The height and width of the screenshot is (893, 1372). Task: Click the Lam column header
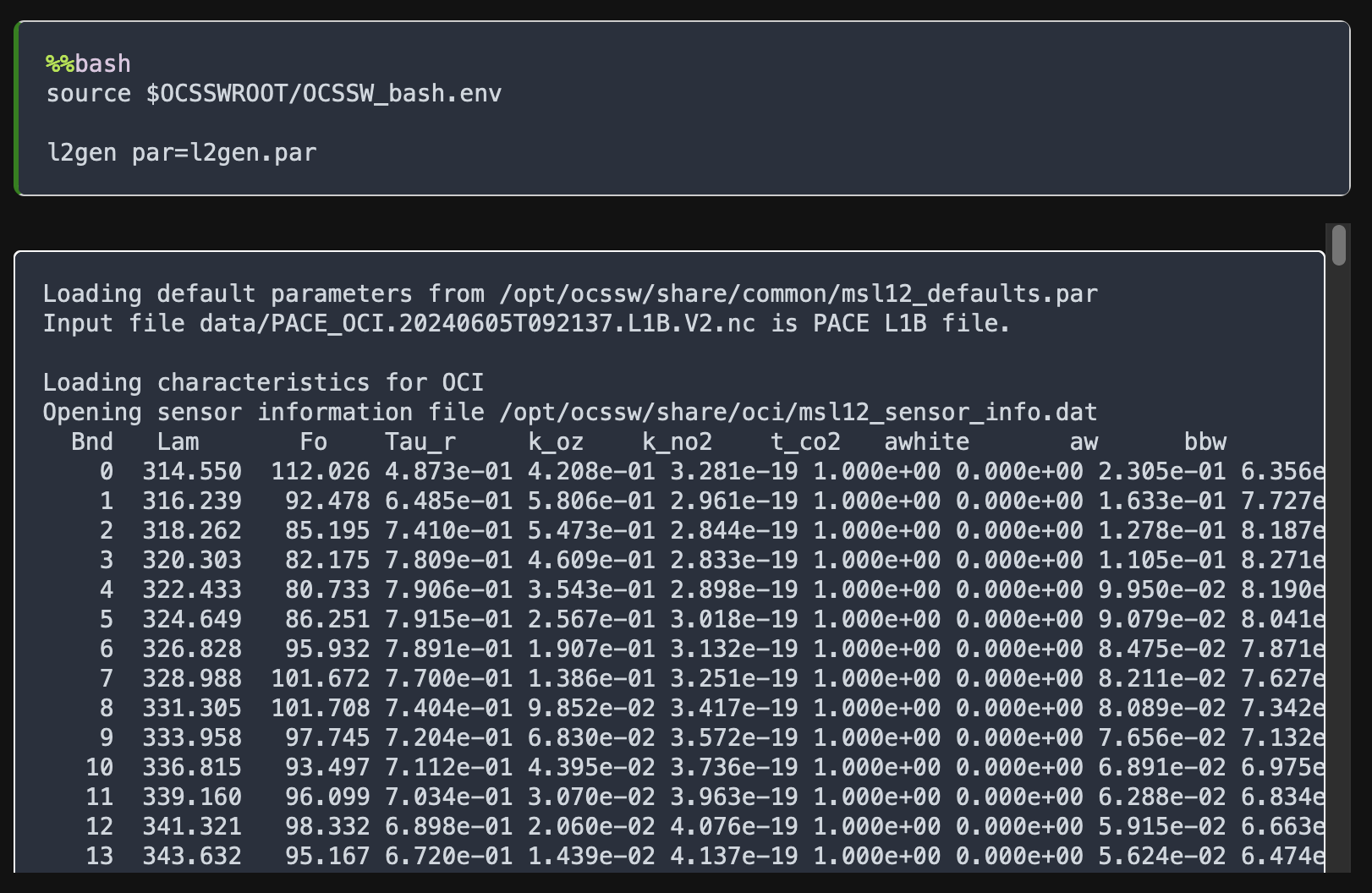178,441
